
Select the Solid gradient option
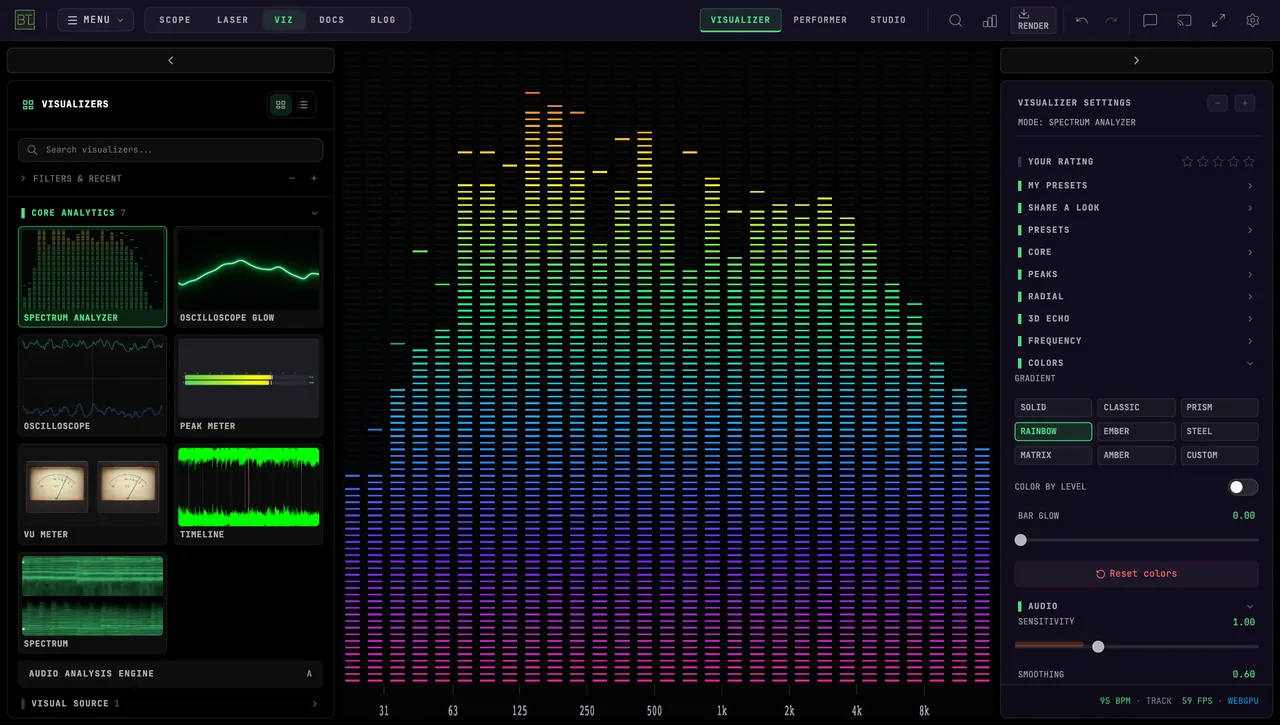(1053, 408)
